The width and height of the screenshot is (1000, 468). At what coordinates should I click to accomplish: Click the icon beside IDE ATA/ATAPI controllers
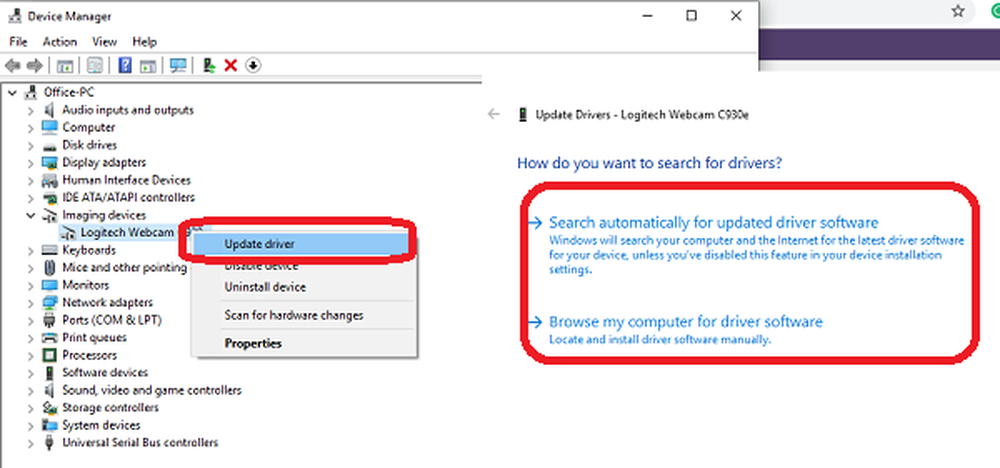tap(50, 198)
